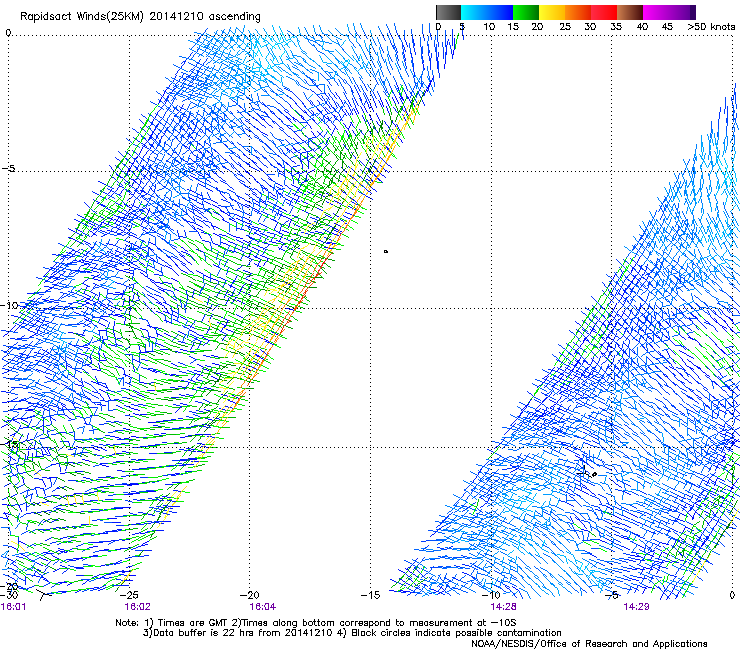Image resolution: width=740 pixels, height=650 pixels.
Task: Click the -5 latitude axis label at left
Action: point(8,169)
